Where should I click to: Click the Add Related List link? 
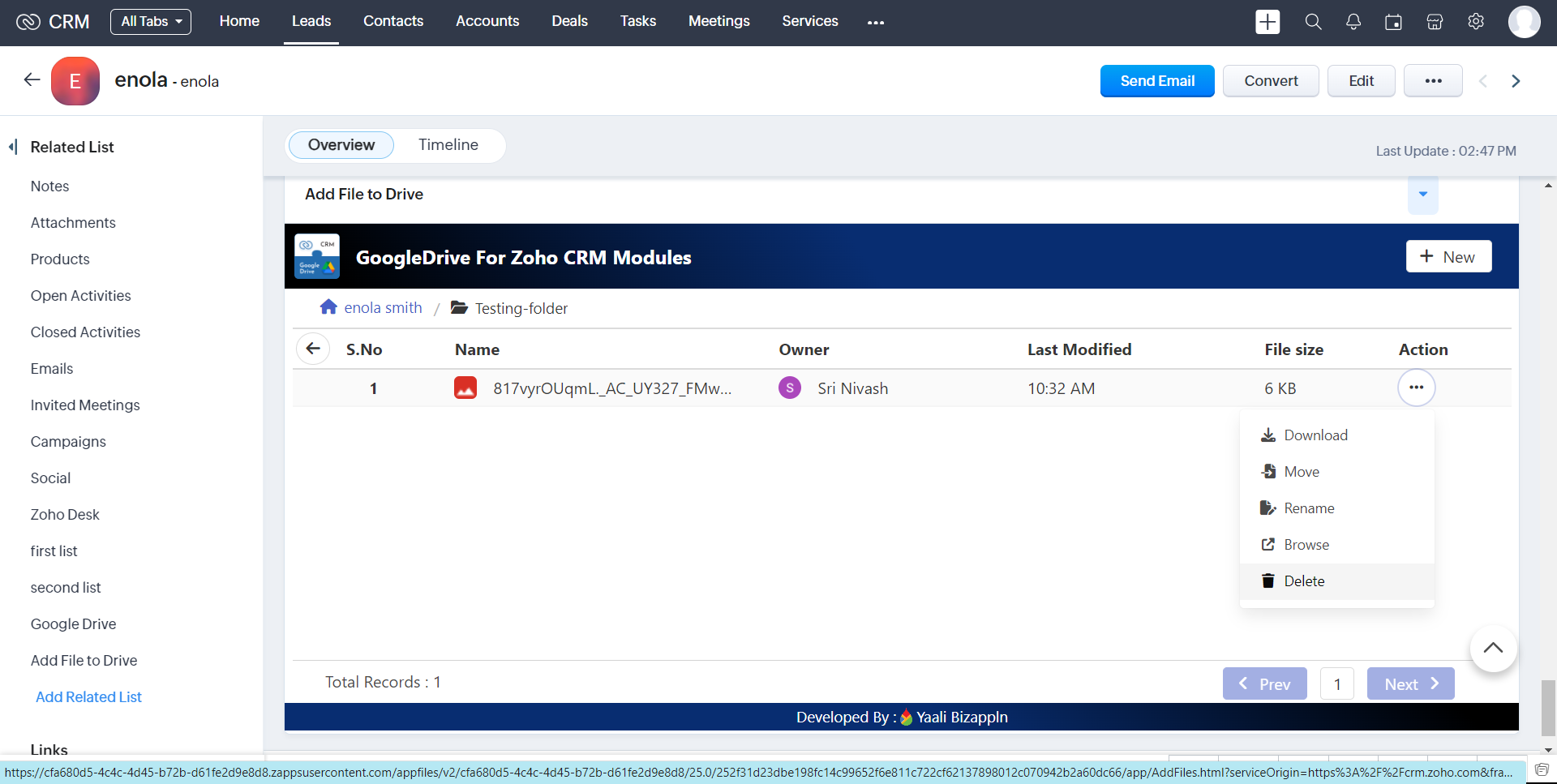tap(88, 697)
